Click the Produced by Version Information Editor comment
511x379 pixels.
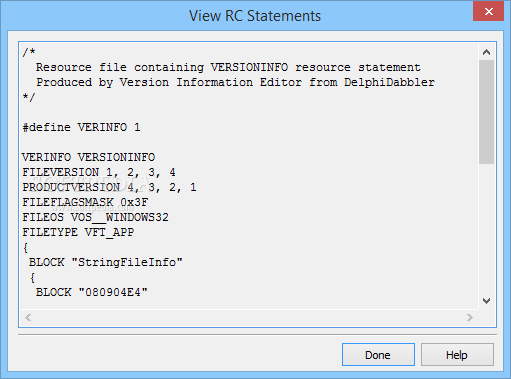236,82
